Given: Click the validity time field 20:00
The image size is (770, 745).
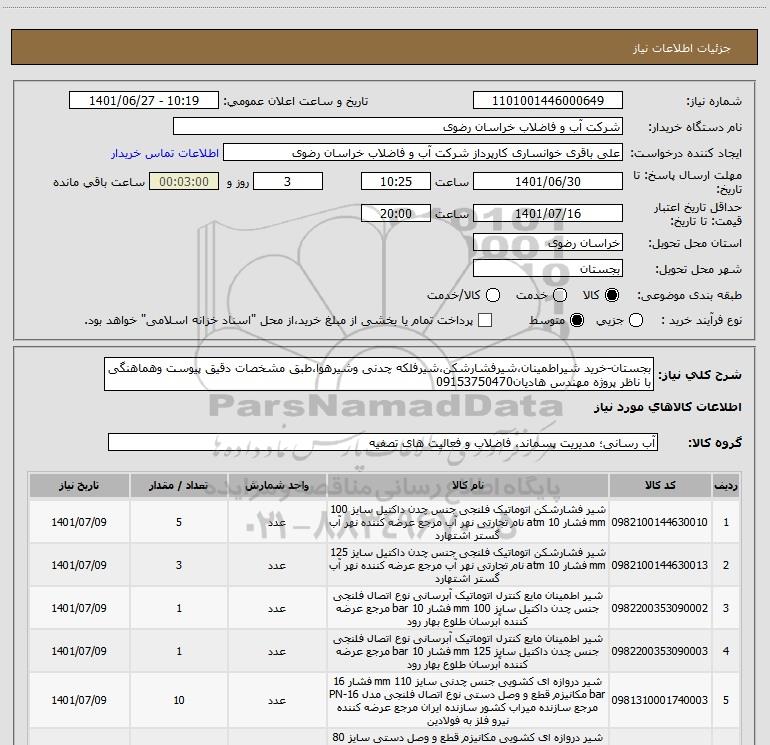Looking at the screenshot, I should coord(396,213).
